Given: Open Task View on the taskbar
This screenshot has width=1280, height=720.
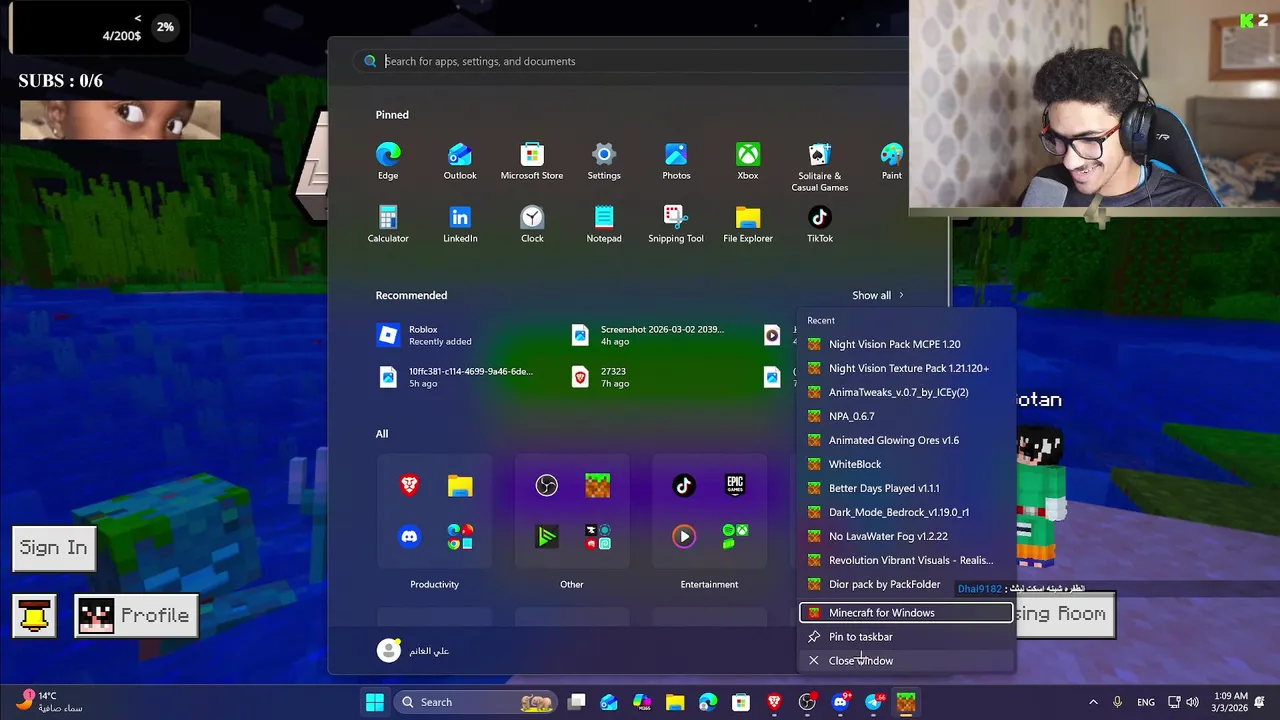Looking at the screenshot, I should click(x=577, y=702).
